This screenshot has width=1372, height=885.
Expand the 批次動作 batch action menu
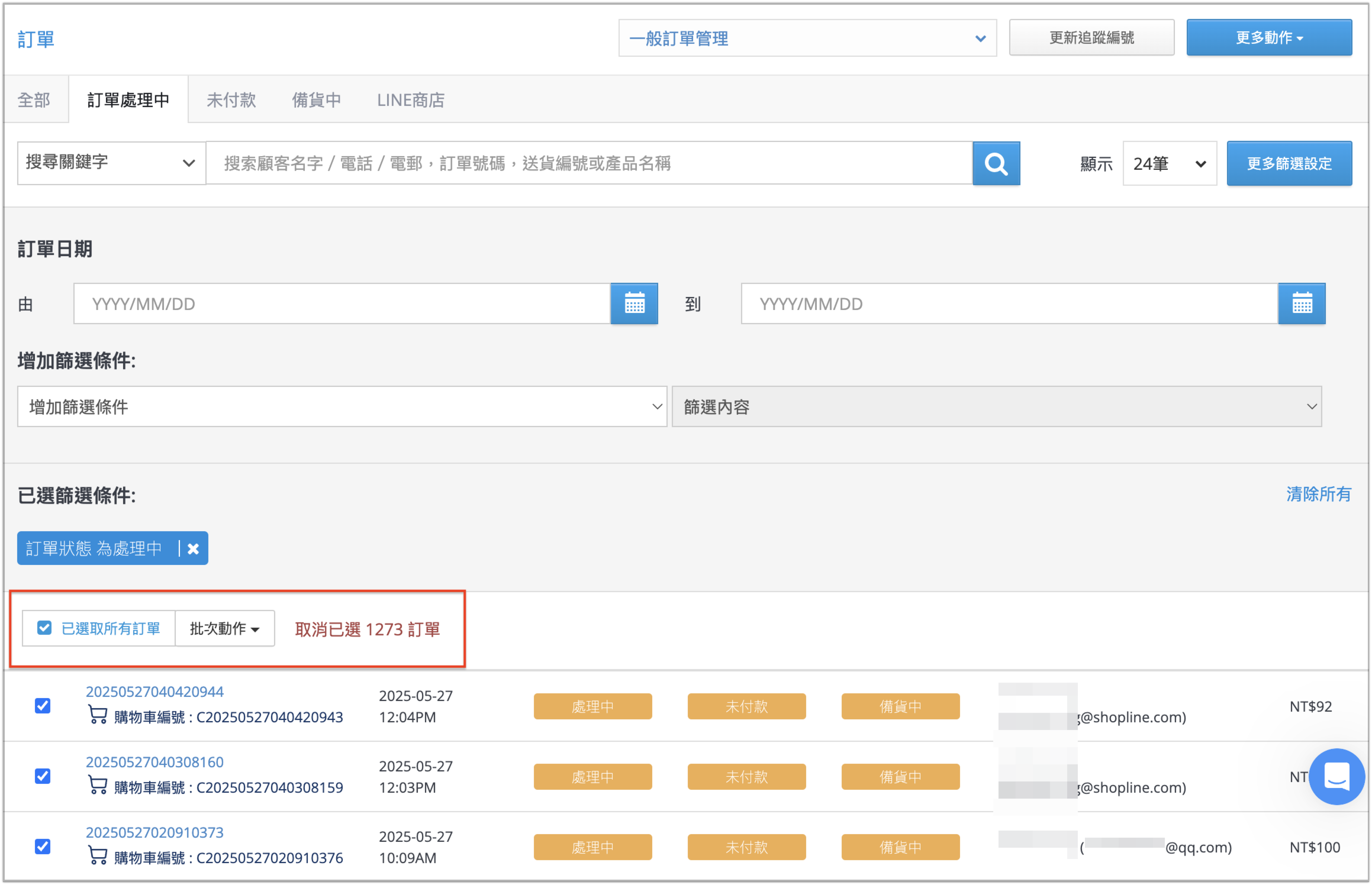pyautogui.click(x=225, y=628)
